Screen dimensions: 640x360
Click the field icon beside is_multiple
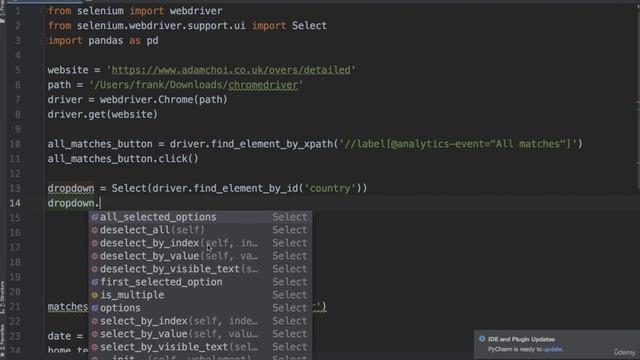pos(95,295)
